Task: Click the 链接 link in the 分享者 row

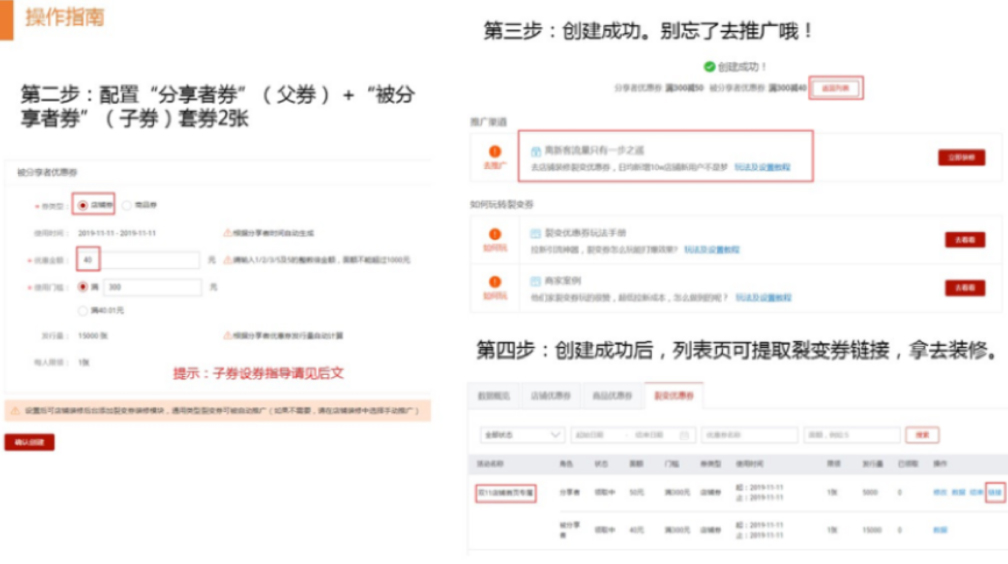Action: coord(995,493)
